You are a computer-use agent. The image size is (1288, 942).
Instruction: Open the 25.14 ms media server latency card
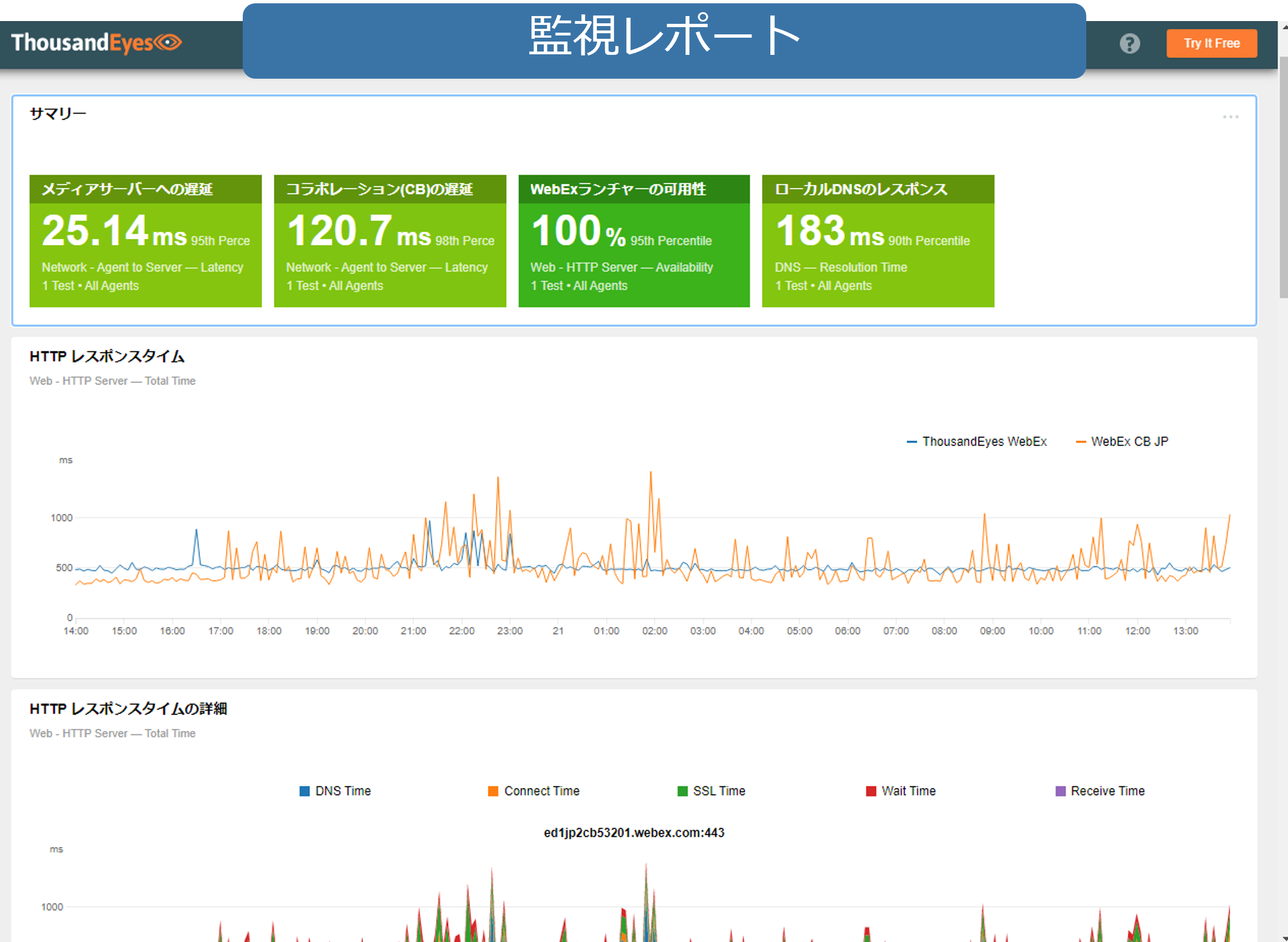145,241
